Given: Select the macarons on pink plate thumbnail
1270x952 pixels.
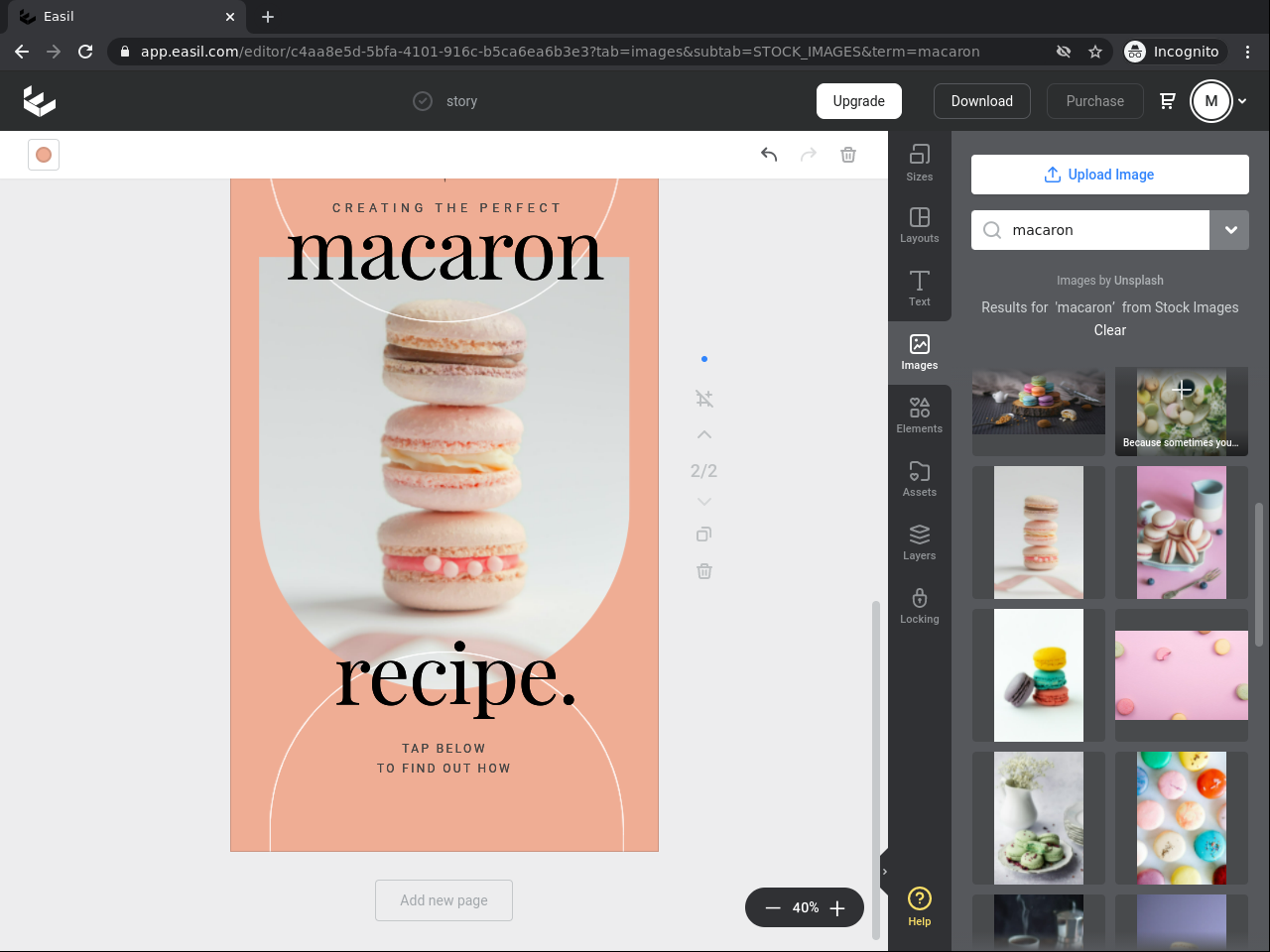Looking at the screenshot, I should click(x=1182, y=533).
